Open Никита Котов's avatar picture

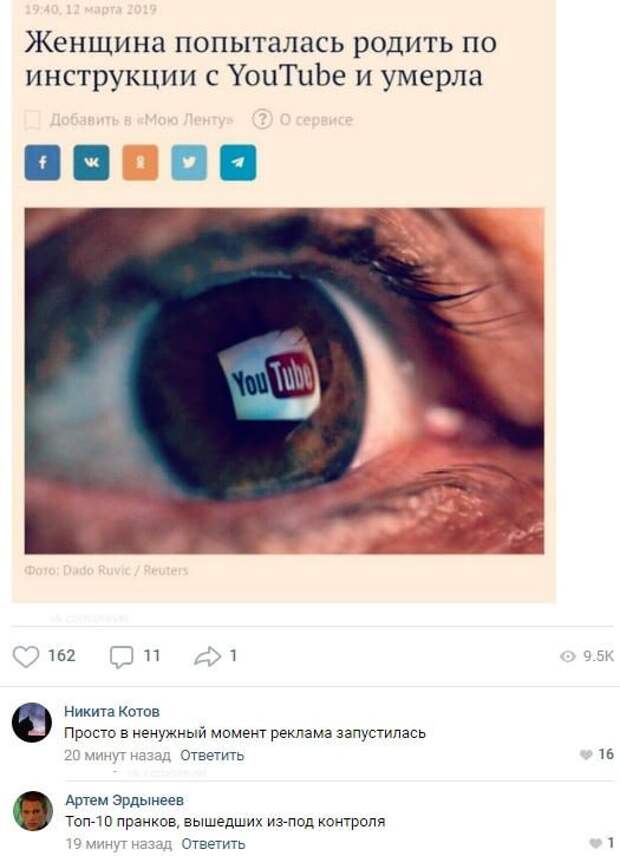tap(32, 723)
